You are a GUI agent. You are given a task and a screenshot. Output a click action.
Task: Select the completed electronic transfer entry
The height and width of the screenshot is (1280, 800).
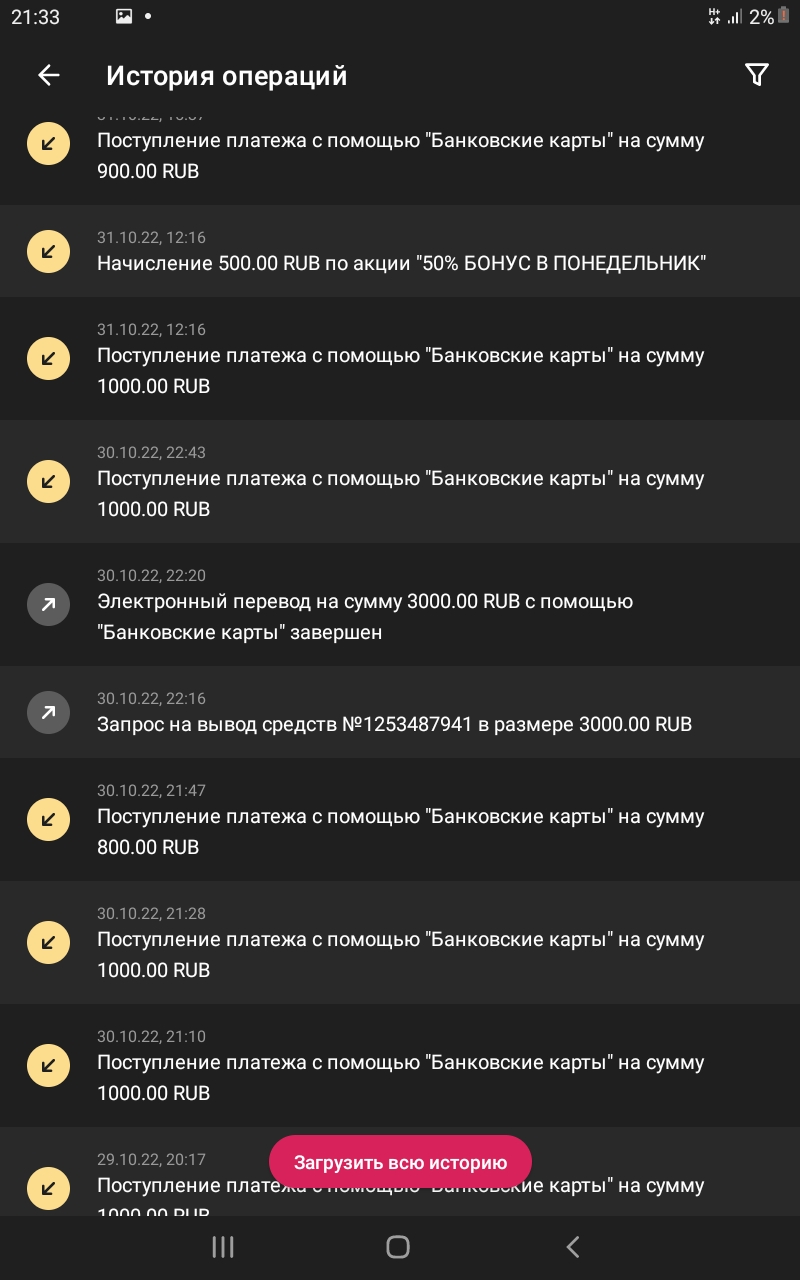400,604
